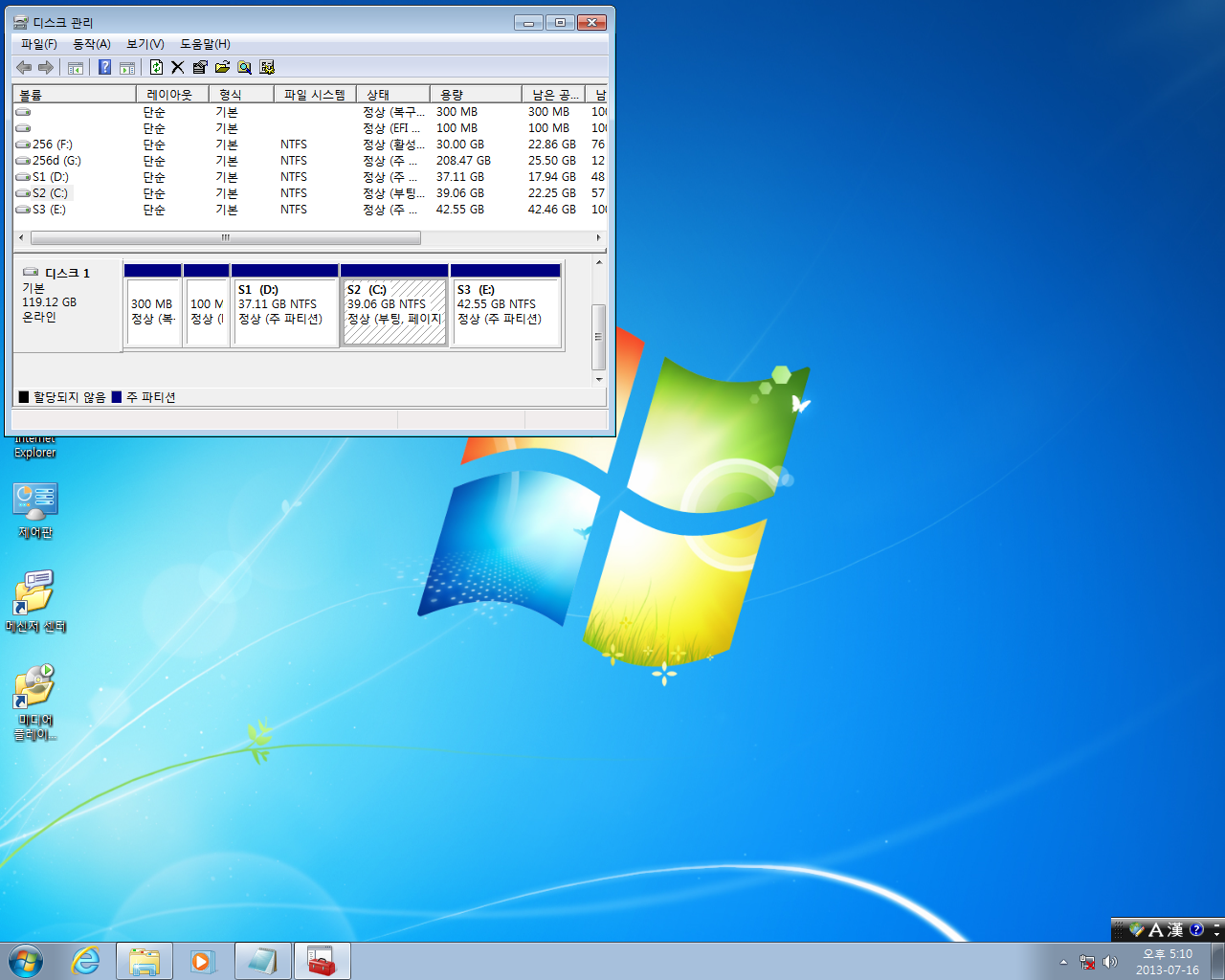
Task: Click the volume speaker tray icon
Action: pos(1110,962)
